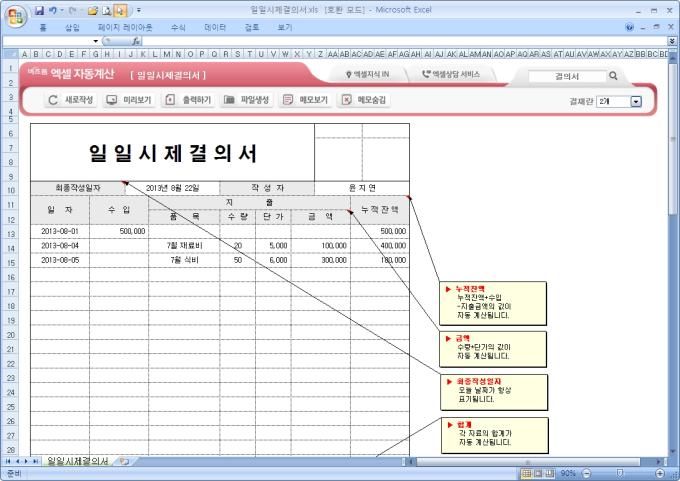
Task: Click the 메모보기 button
Action: click(305, 100)
